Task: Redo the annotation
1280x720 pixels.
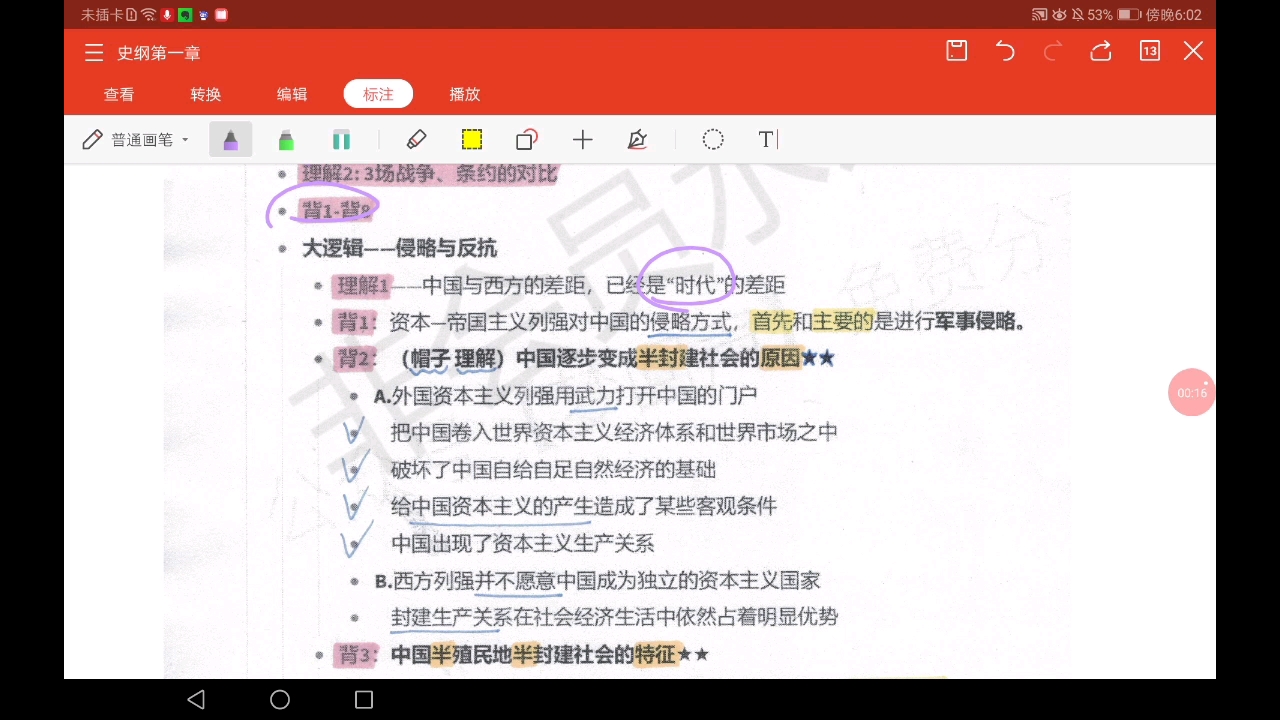Action: click(1053, 51)
